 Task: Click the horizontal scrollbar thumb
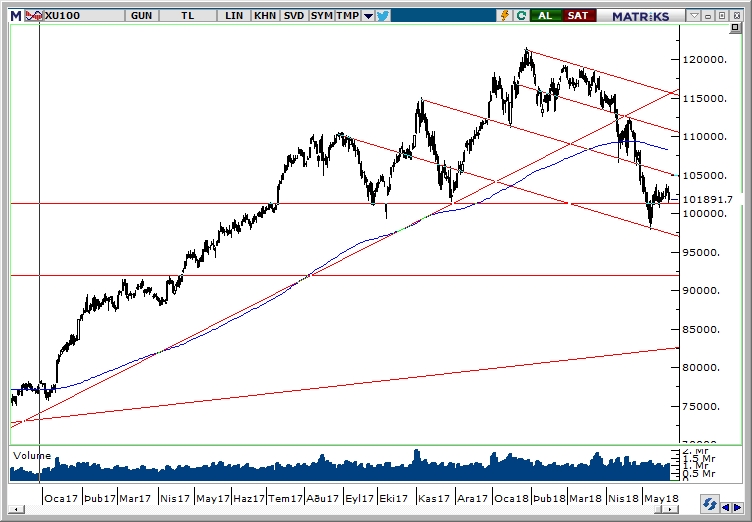658,510
